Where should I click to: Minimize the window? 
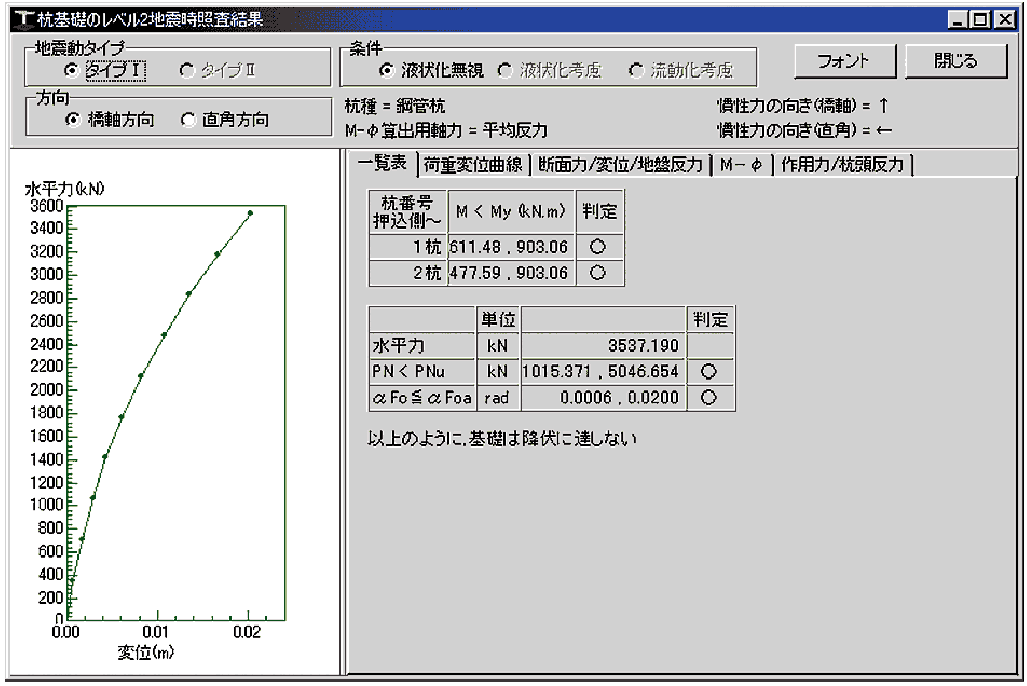tap(958, 20)
